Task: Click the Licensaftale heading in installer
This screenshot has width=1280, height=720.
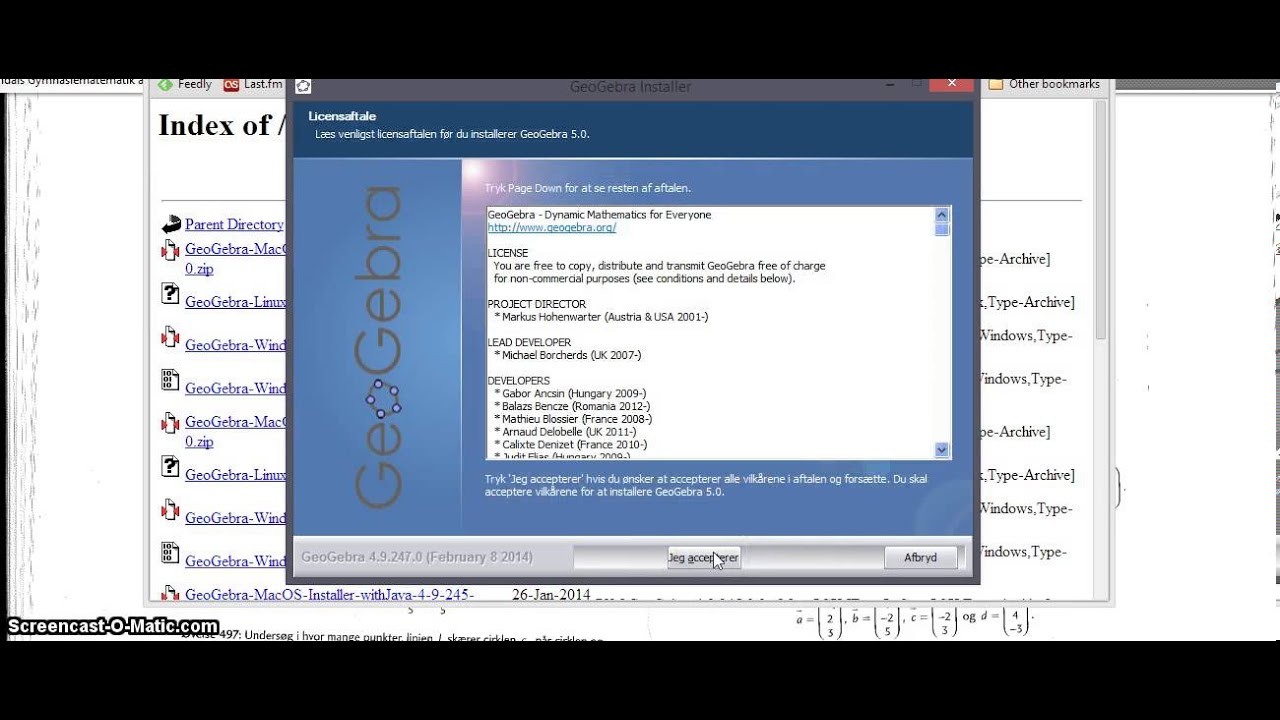Action: [342, 116]
